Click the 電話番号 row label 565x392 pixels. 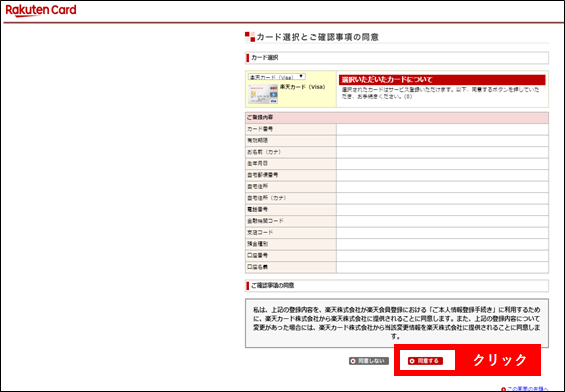pos(257,209)
